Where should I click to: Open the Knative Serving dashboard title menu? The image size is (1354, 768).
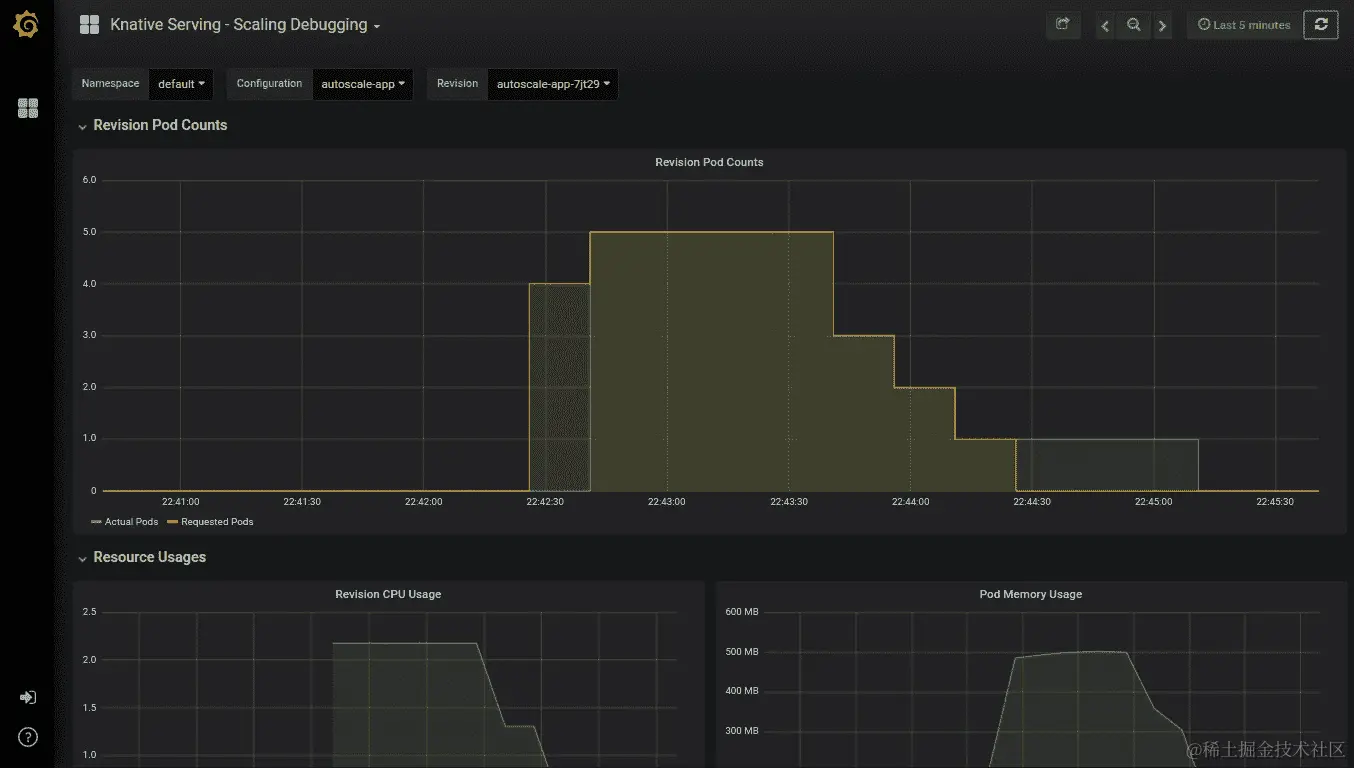(x=245, y=25)
